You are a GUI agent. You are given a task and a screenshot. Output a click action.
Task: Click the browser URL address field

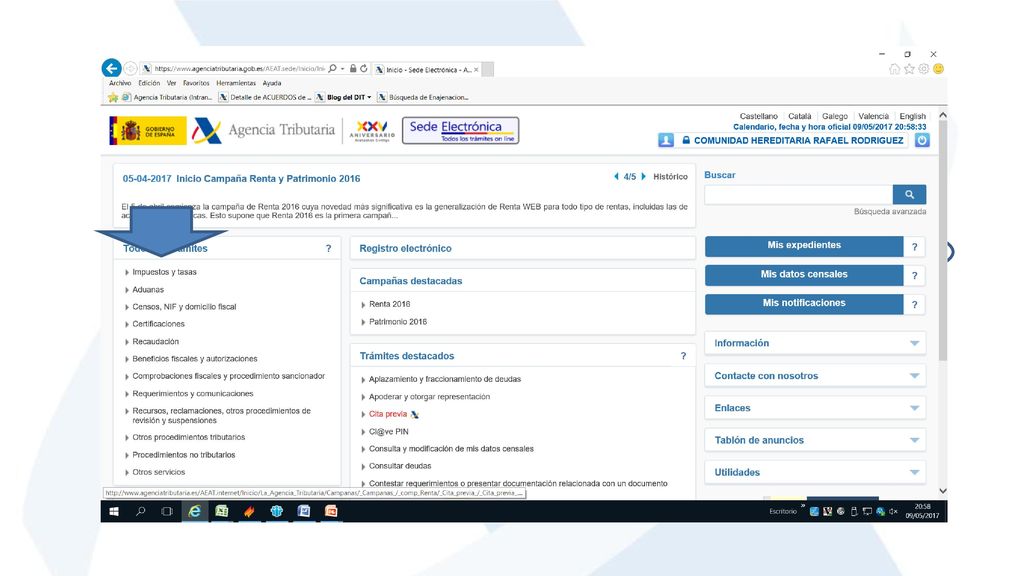click(239, 69)
